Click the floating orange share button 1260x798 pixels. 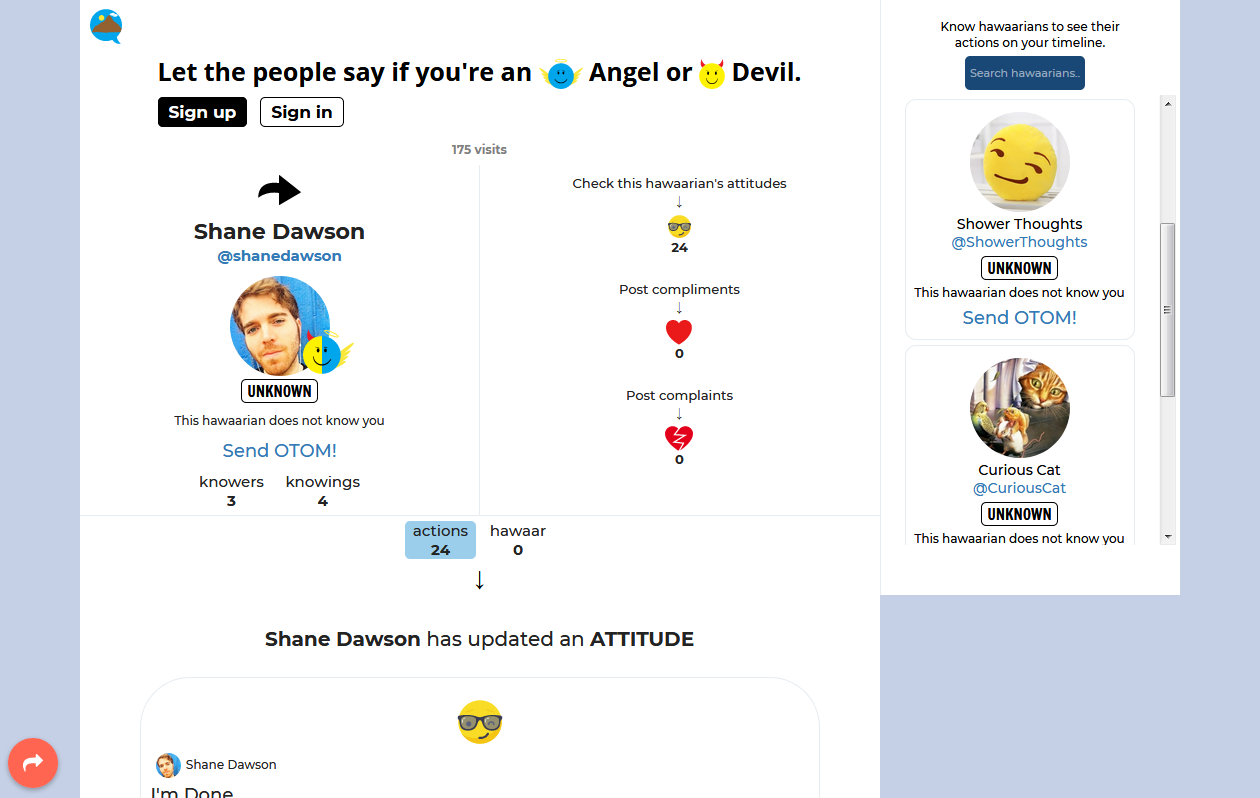coord(33,763)
